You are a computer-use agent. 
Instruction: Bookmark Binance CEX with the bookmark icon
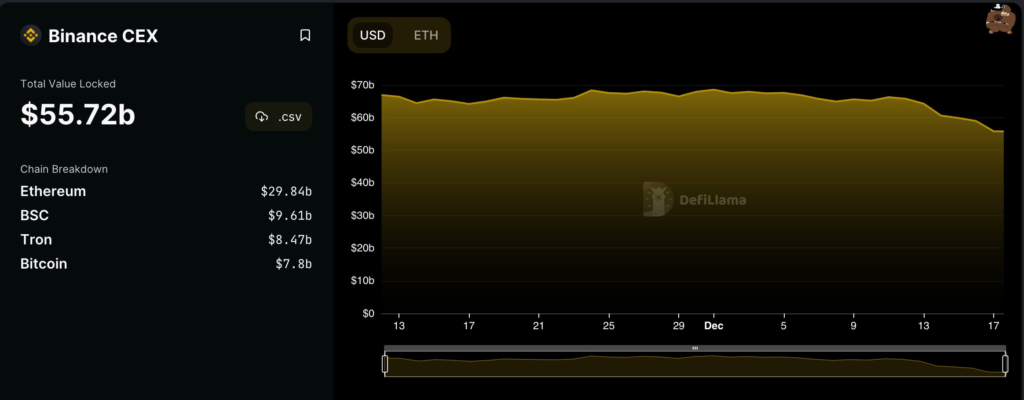[x=305, y=36]
